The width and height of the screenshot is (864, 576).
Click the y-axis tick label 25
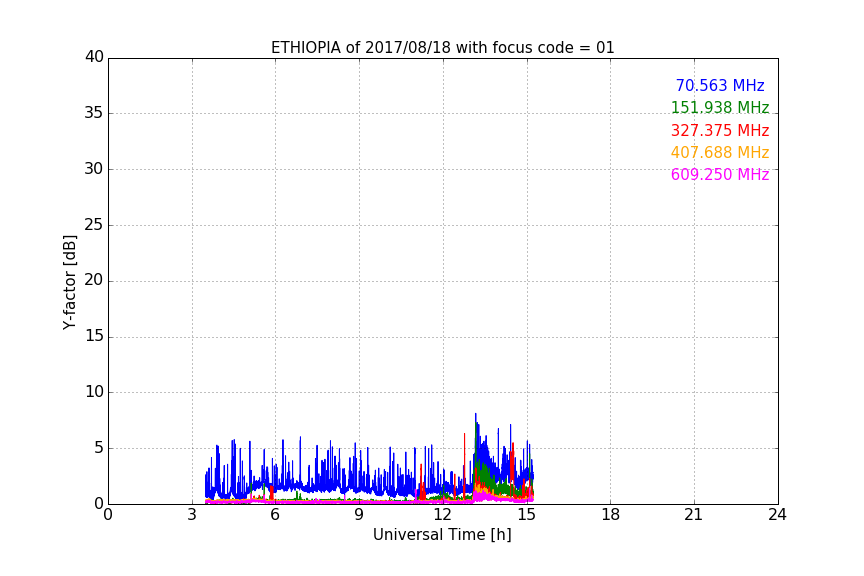click(x=94, y=224)
